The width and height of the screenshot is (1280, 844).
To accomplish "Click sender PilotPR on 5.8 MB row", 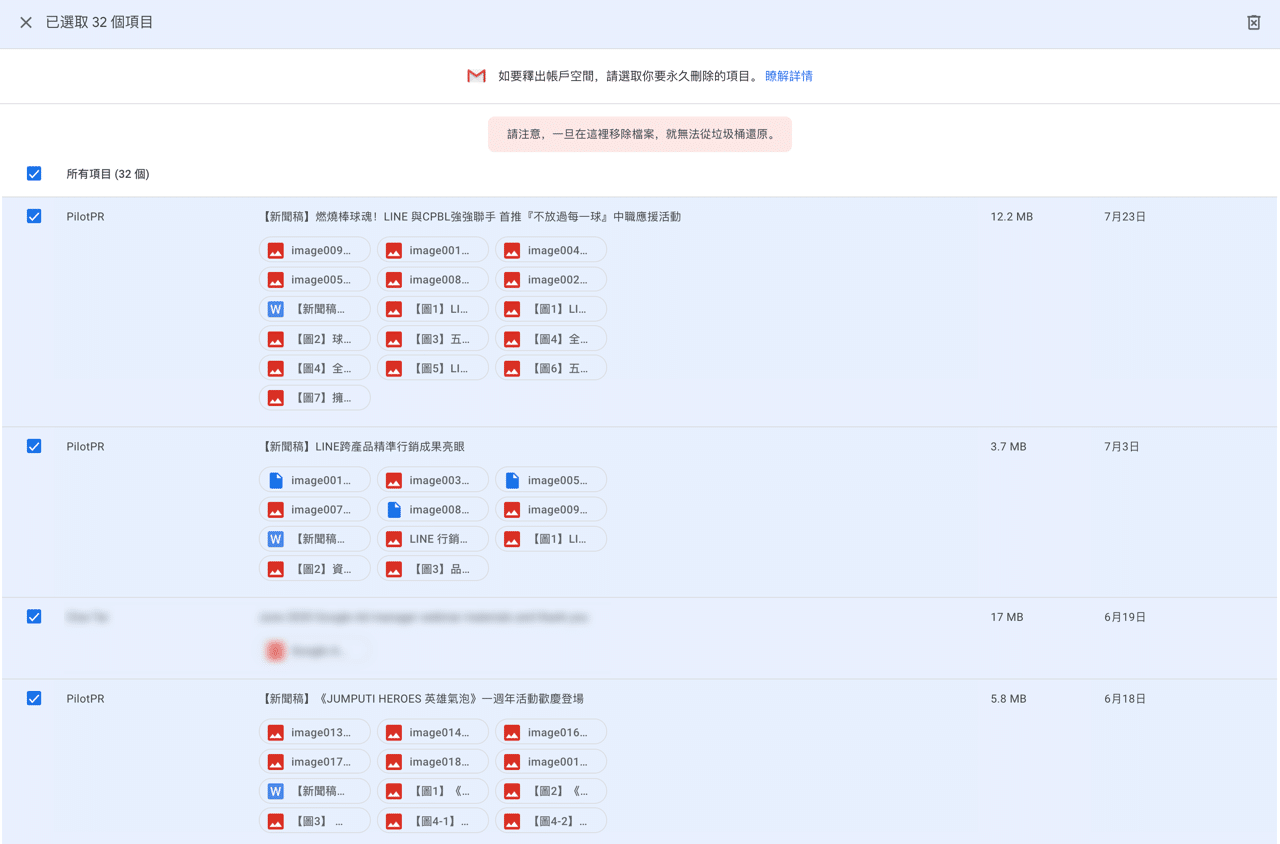I will point(86,699).
